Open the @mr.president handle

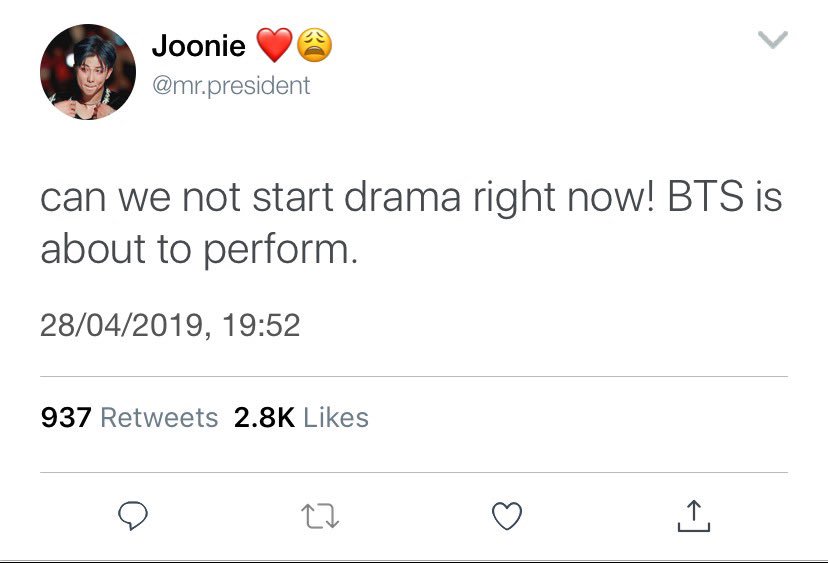click(x=231, y=86)
